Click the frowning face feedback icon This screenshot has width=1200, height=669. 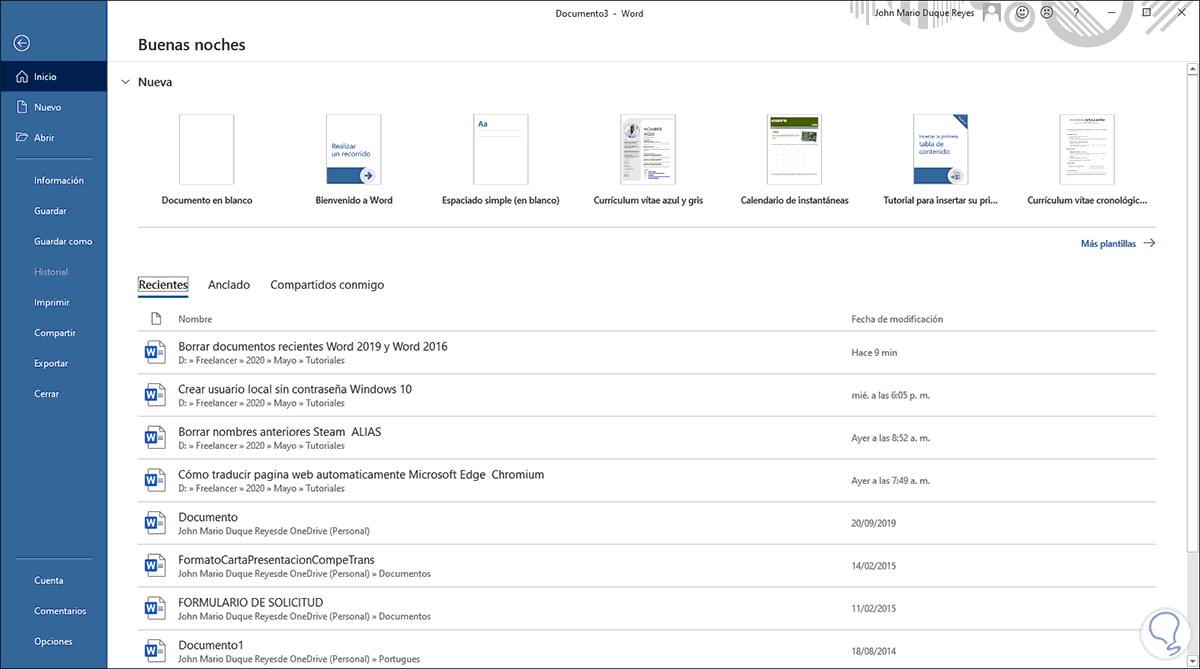(x=1047, y=13)
